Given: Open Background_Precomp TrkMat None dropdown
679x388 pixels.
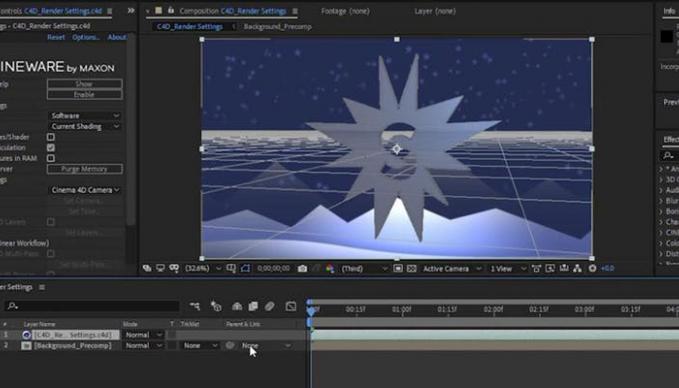Looking at the screenshot, I should [200, 346].
